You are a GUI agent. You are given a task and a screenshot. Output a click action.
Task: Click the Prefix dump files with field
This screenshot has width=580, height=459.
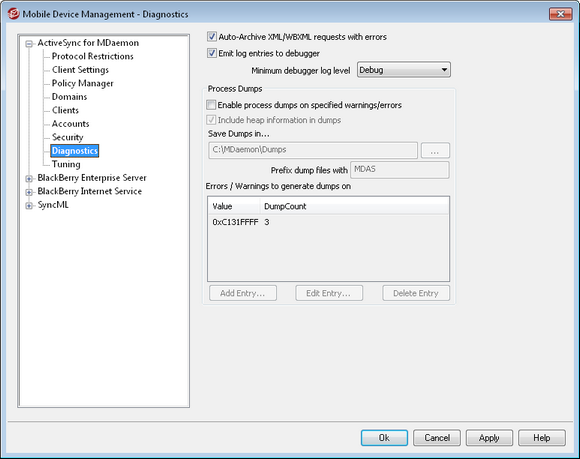[399, 170]
